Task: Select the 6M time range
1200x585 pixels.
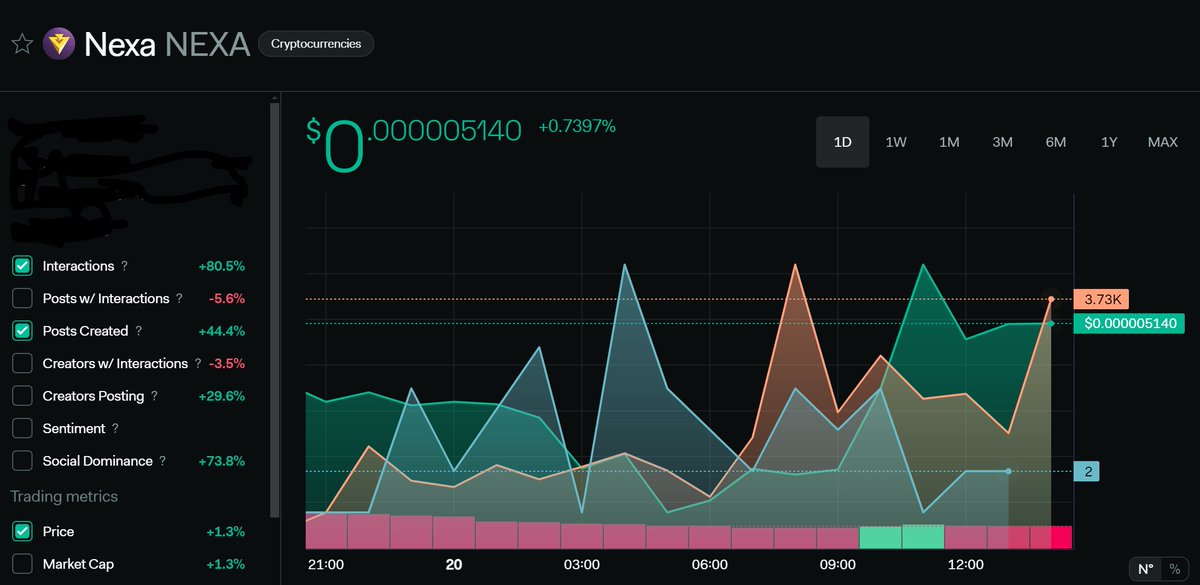Action: coord(1056,142)
